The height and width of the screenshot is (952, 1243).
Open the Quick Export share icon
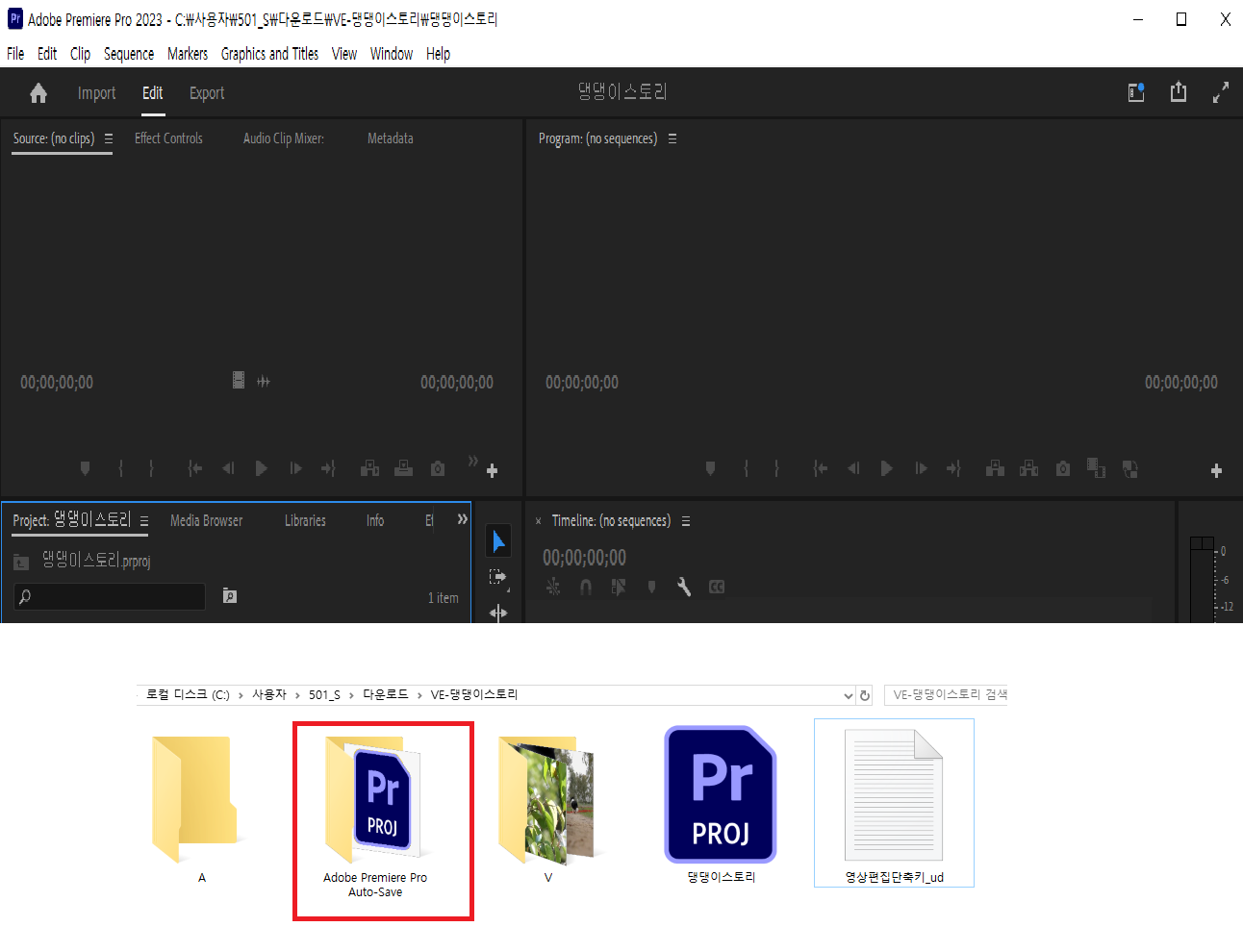(x=1179, y=92)
